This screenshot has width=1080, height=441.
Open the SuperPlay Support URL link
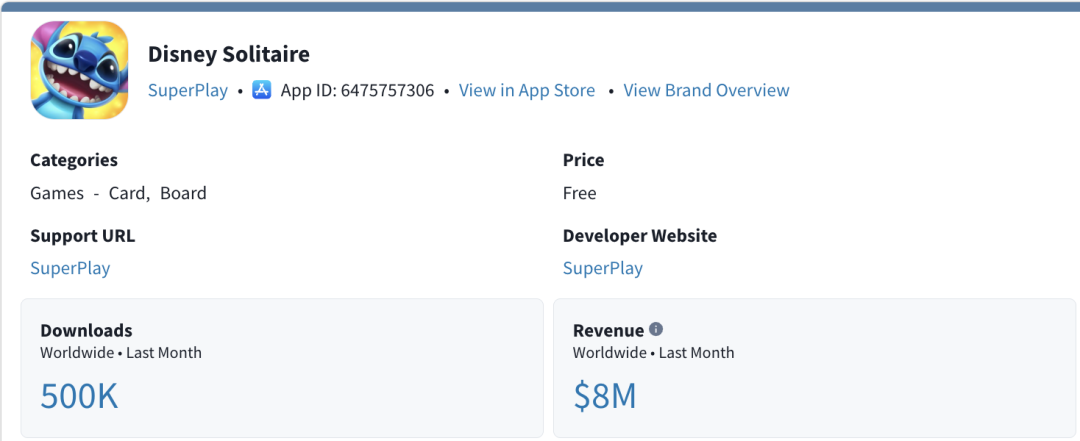pos(70,268)
